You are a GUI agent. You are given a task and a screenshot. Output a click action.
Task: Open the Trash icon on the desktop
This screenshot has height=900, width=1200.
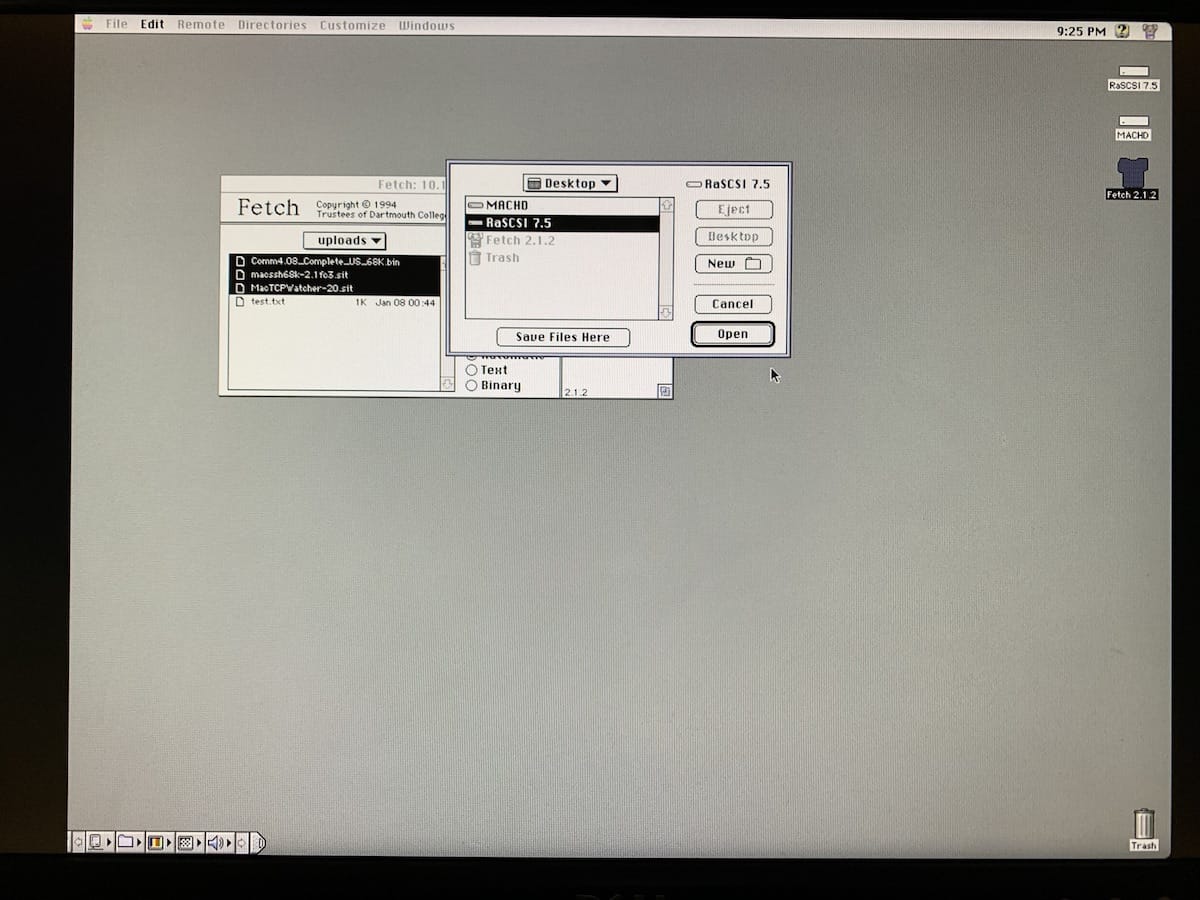tap(1143, 830)
